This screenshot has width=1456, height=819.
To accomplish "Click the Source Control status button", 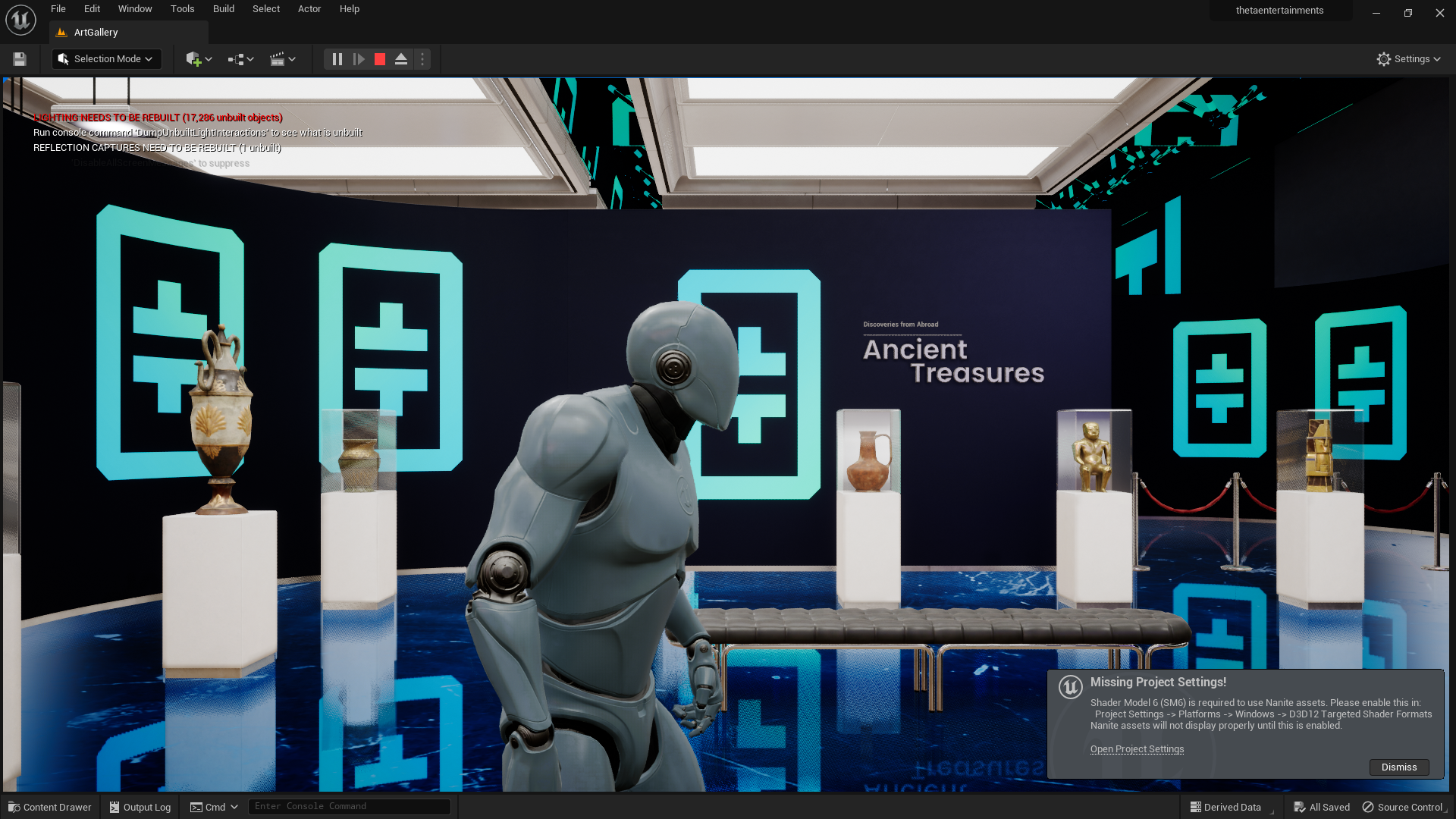I will point(1403,807).
